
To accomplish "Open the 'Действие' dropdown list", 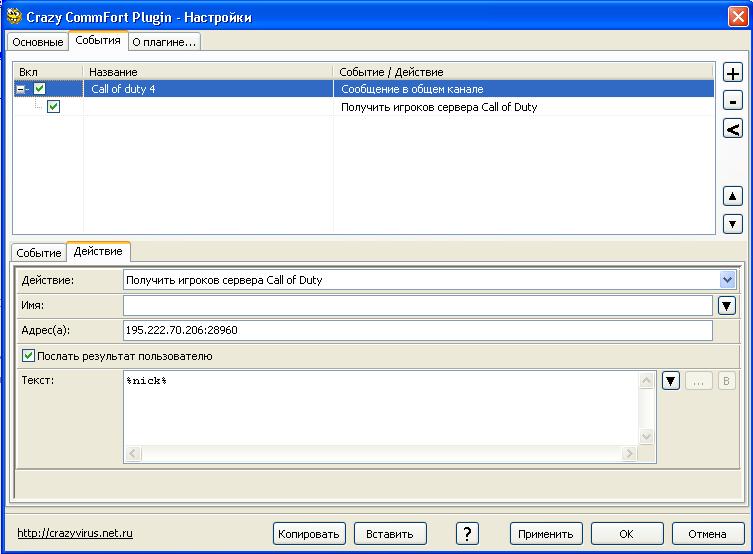I will pyautogui.click(x=727, y=280).
